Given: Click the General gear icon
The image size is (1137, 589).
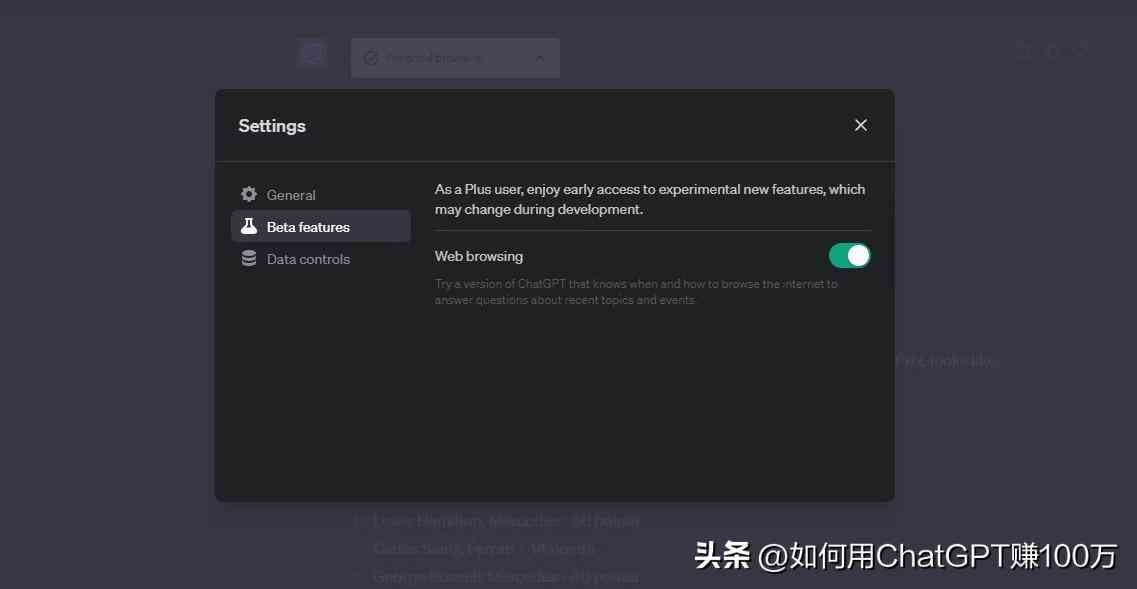Looking at the screenshot, I should 249,194.
